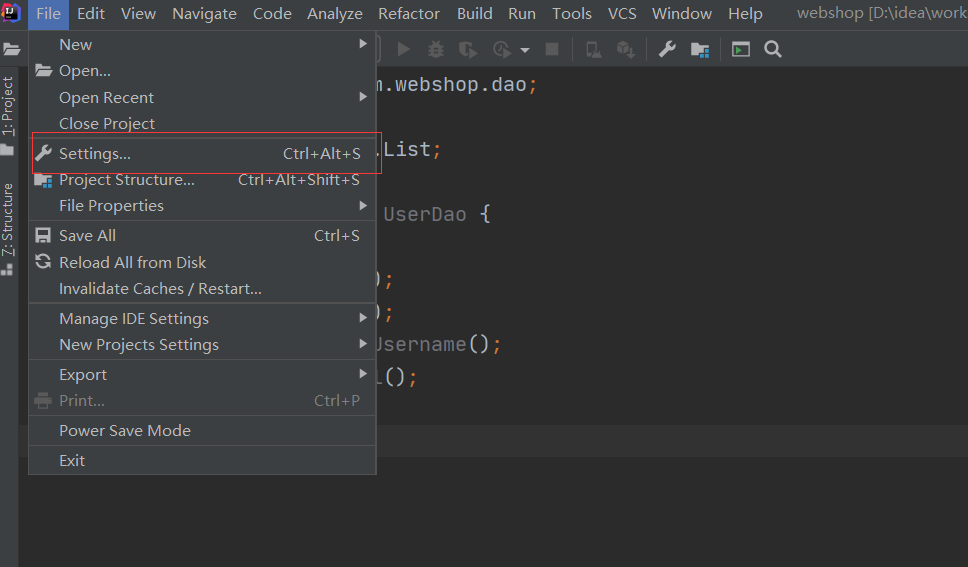Screen dimensions: 968x567
Task: Click the Search Everywhere magnifier icon
Action: point(773,49)
